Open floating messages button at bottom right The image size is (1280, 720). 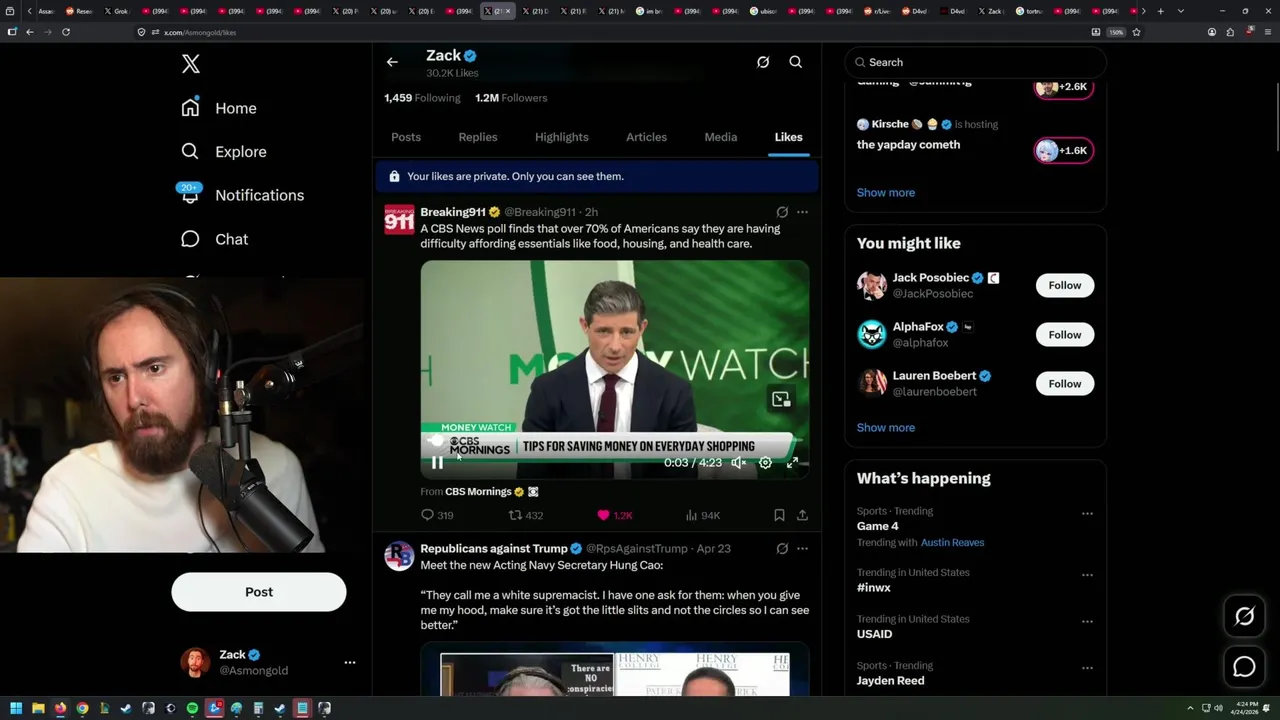[1244, 666]
